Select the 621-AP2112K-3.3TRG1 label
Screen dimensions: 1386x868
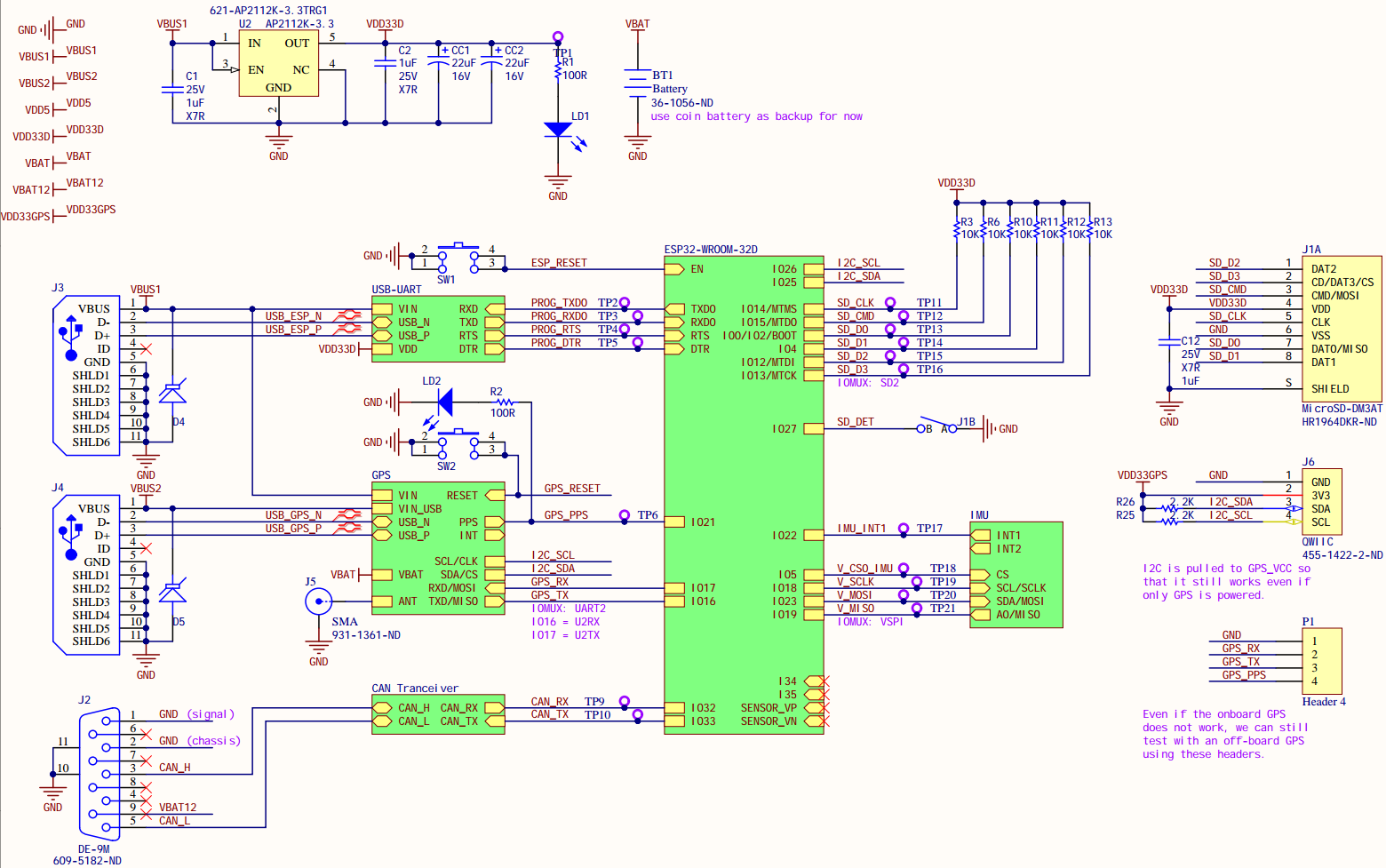[268, 11]
